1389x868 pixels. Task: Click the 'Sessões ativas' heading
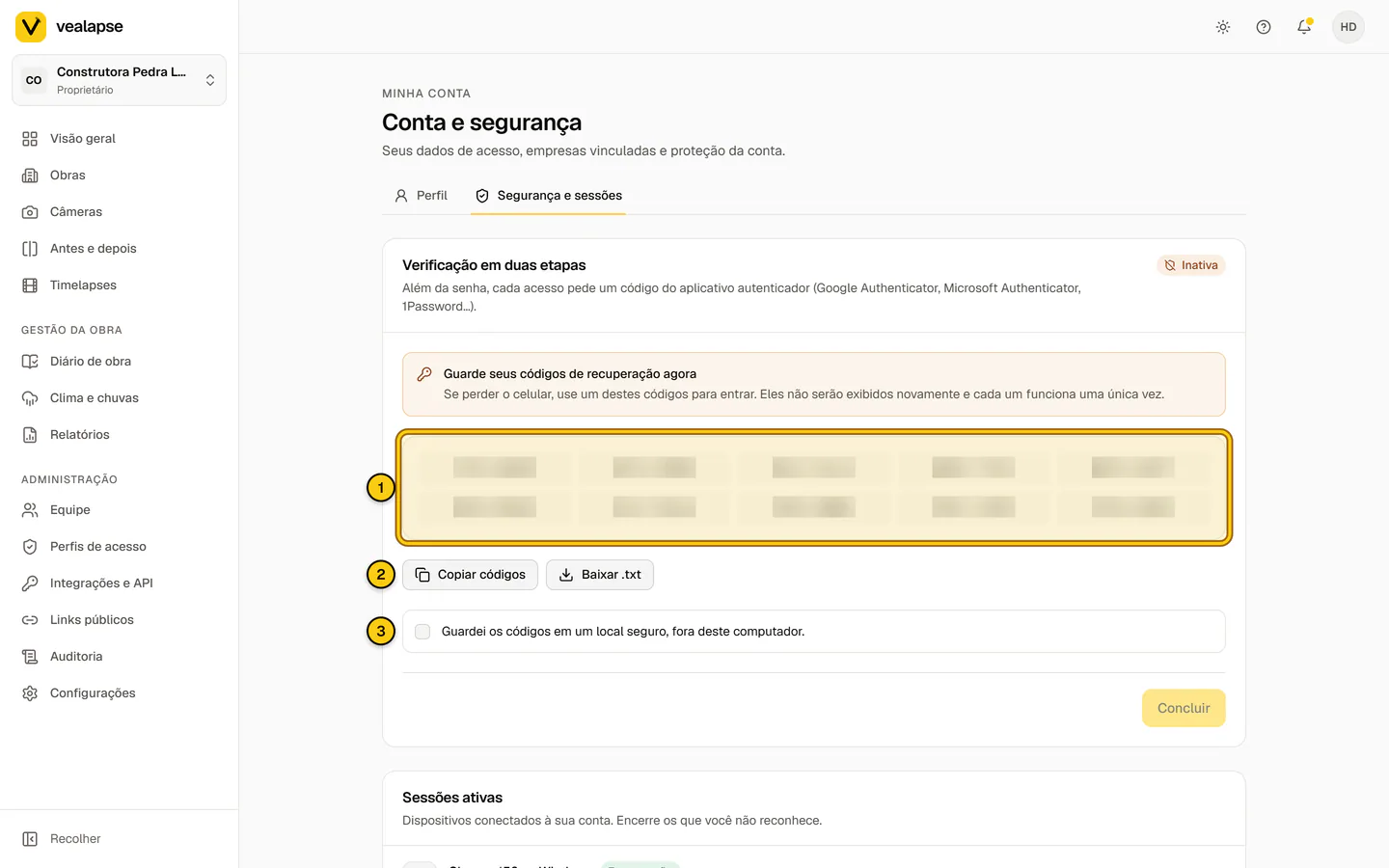click(x=452, y=798)
